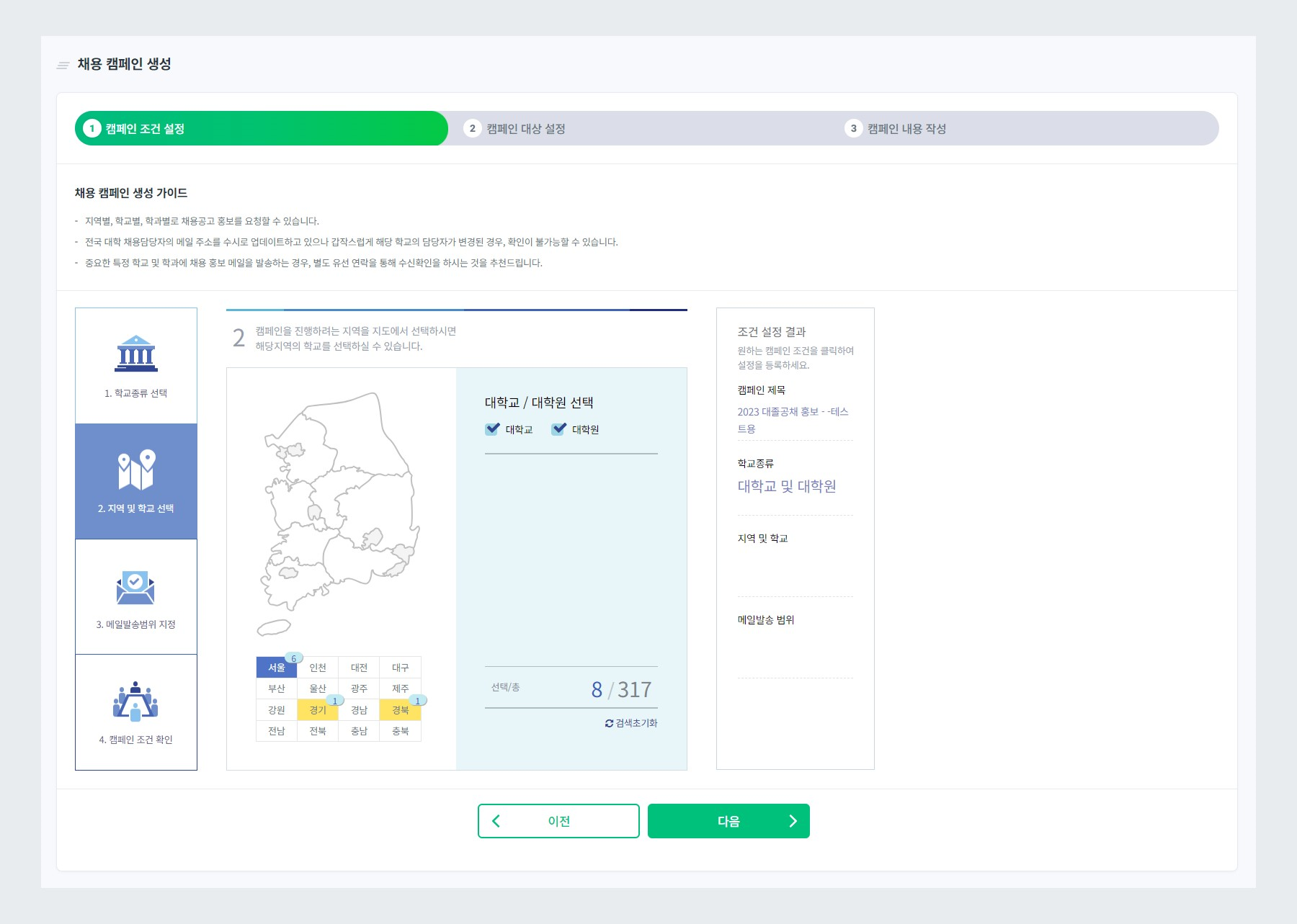Toggle the 서울 region cell

[x=277, y=668]
